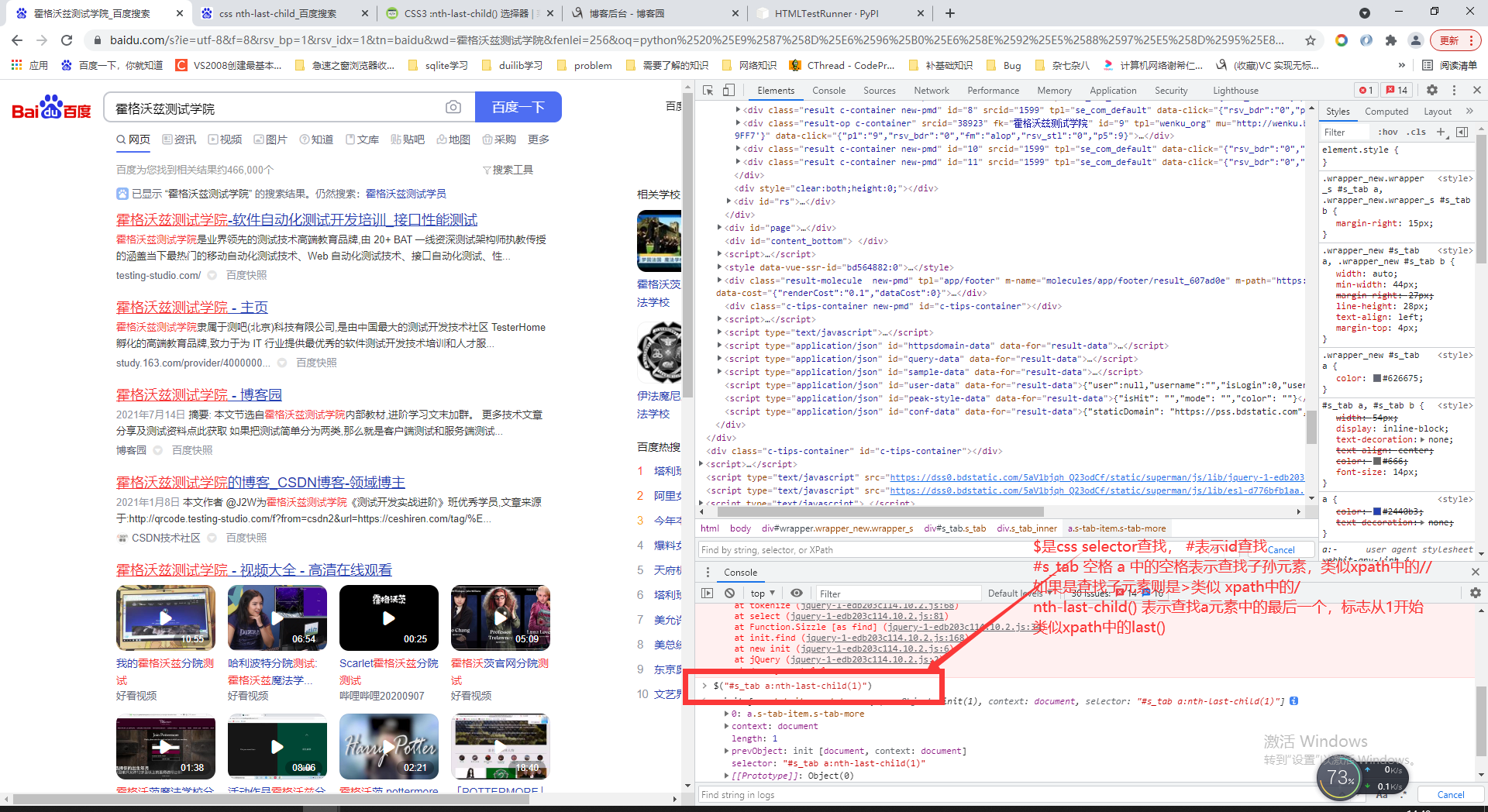The image size is (1488, 812).
Task: Toggle the .cls class editor
Action: point(1417,132)
